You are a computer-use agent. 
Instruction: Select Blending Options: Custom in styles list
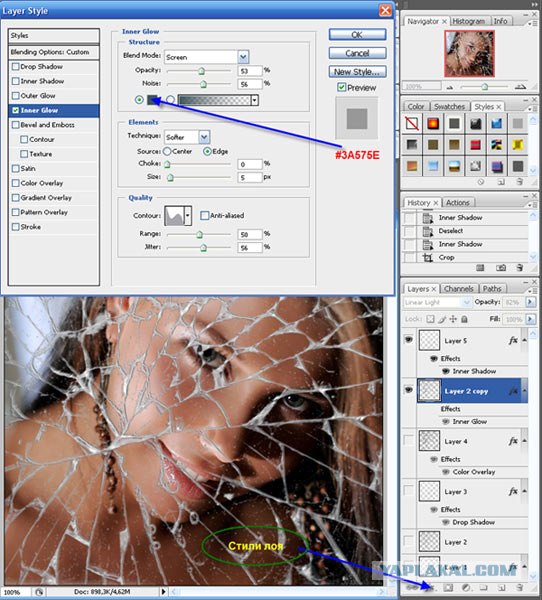point(54,52)
